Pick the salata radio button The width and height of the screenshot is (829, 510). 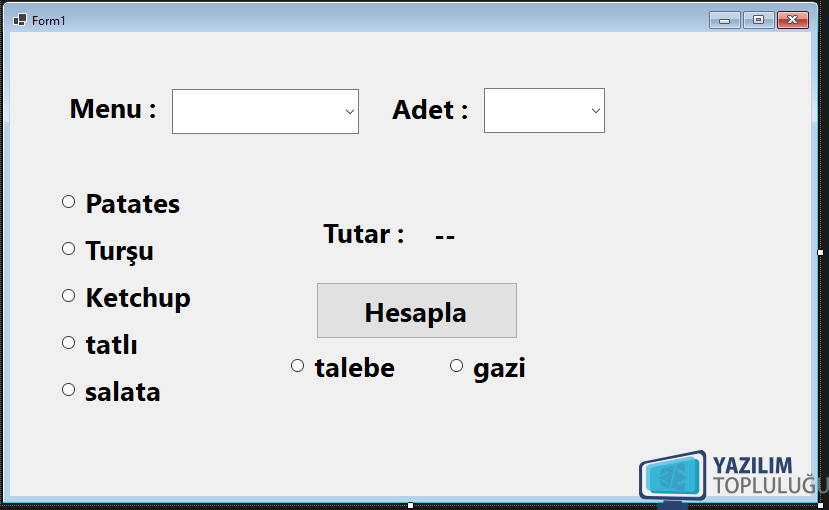tap(68, 390)
